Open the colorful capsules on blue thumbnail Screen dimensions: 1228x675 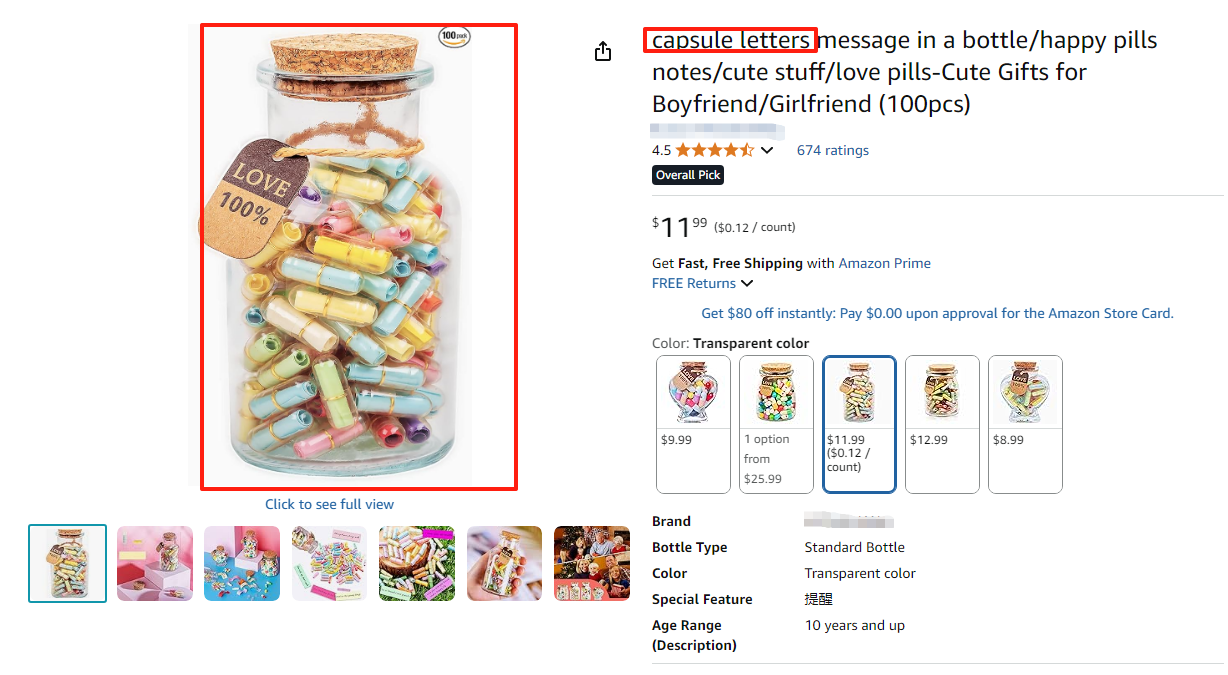pyautogui.click(x=241, y=563)
